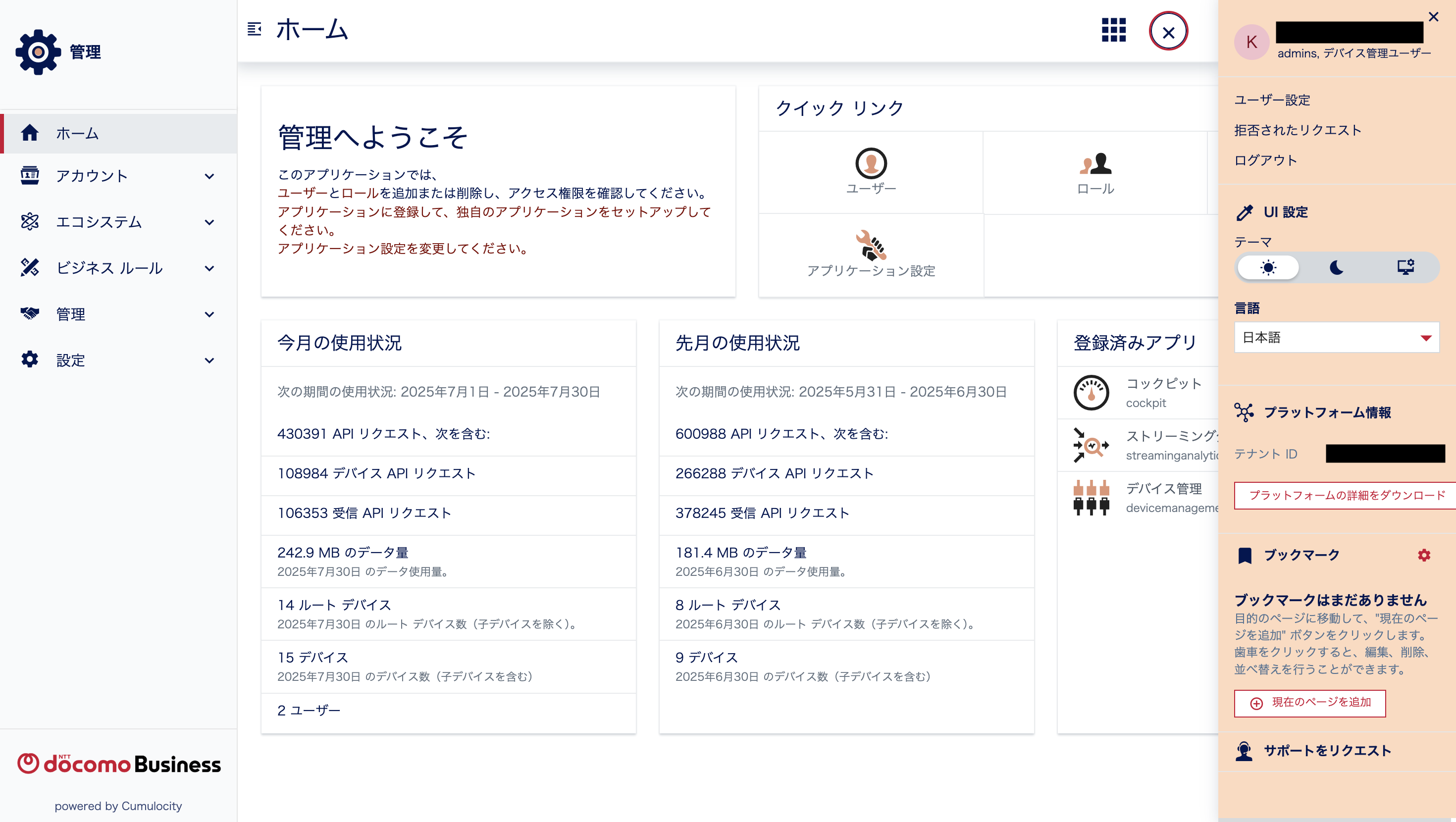The image size is (1456, 822).
Task: Click the テナント ID label
Action: point(1265,454)
